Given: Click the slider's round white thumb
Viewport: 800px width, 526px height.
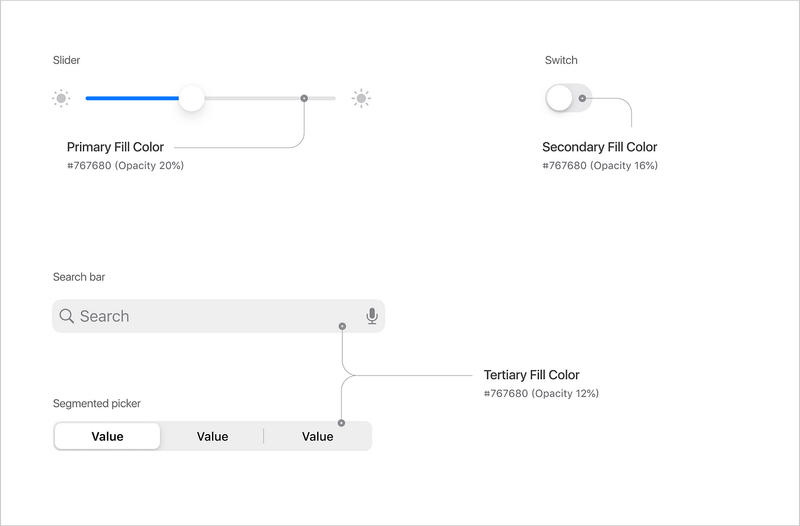Looking at the screenshot, I should point(191,98).
